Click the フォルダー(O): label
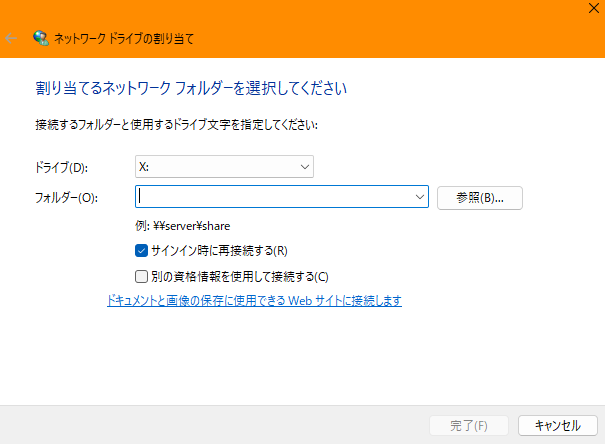605x444 pixels. 65,198
